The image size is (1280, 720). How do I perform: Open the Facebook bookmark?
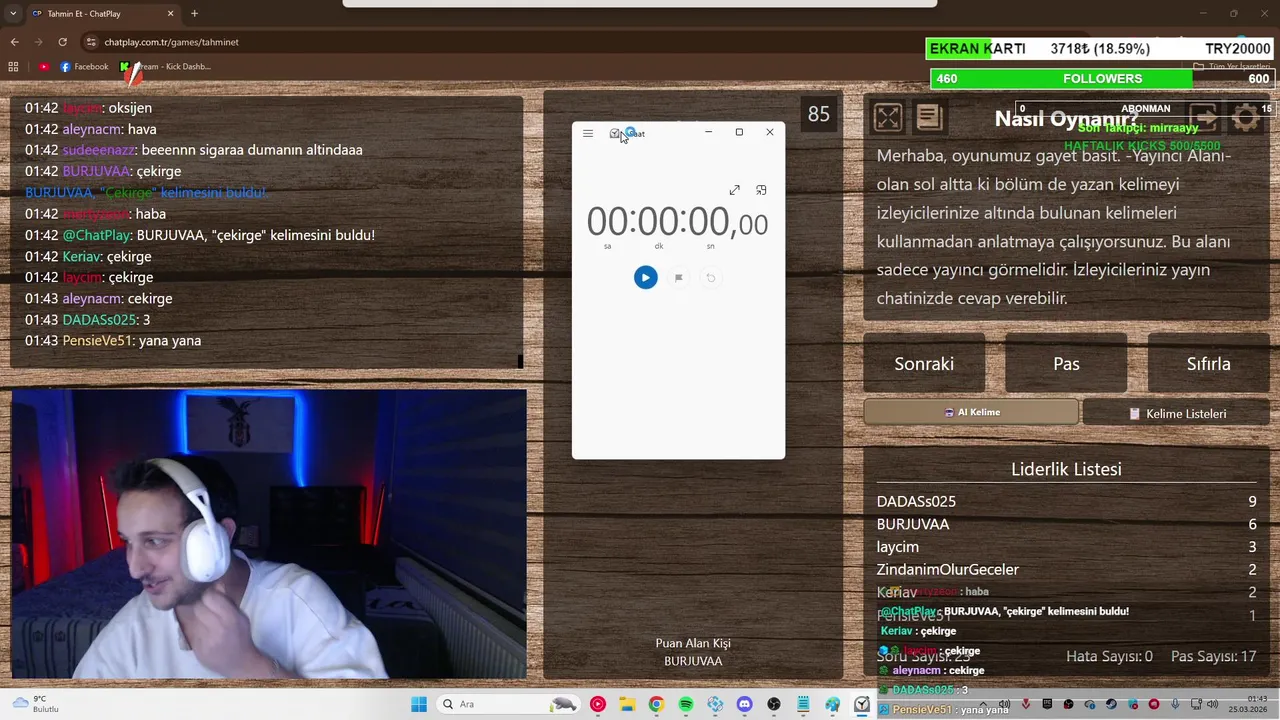coord(84,67)
